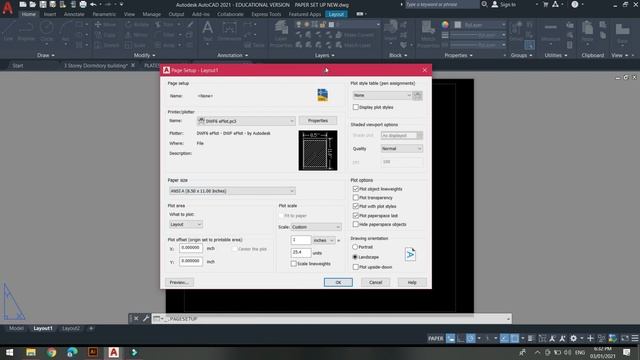Open the plot style table dropdown
This screenshot has height=360, width=640.
click(382, 95)
